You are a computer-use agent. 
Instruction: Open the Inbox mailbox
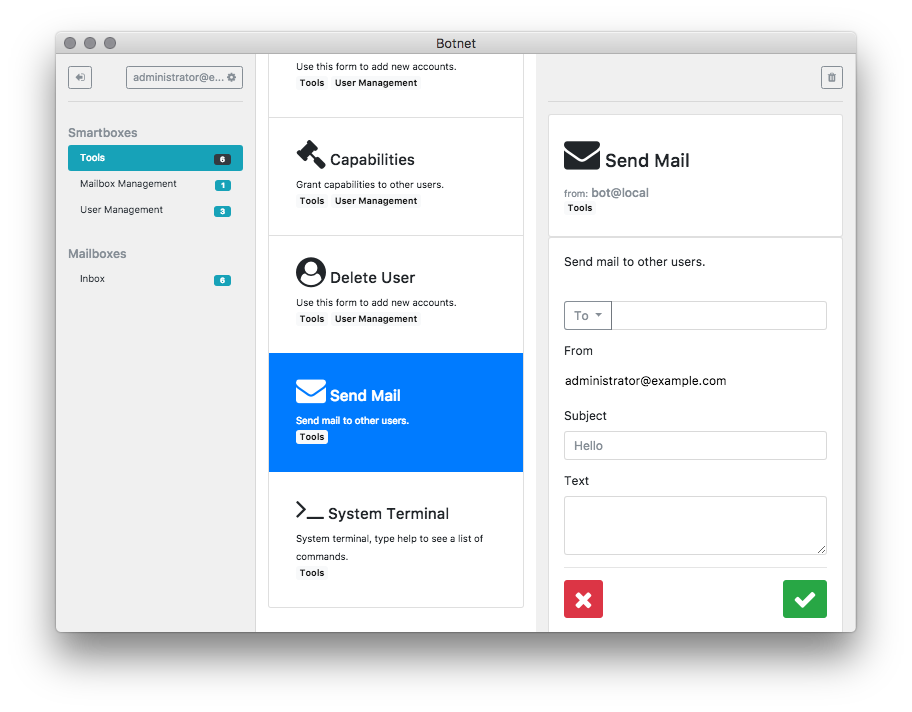pos(155,279)
